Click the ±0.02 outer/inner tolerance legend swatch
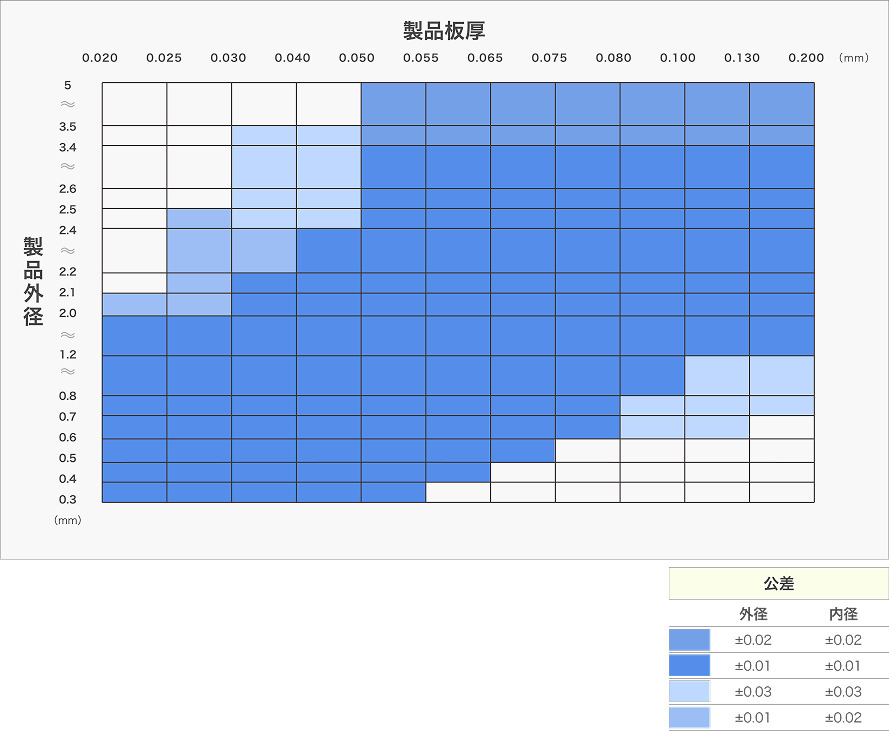Viewport: 889px width, 731px height. tap(689, 640)
